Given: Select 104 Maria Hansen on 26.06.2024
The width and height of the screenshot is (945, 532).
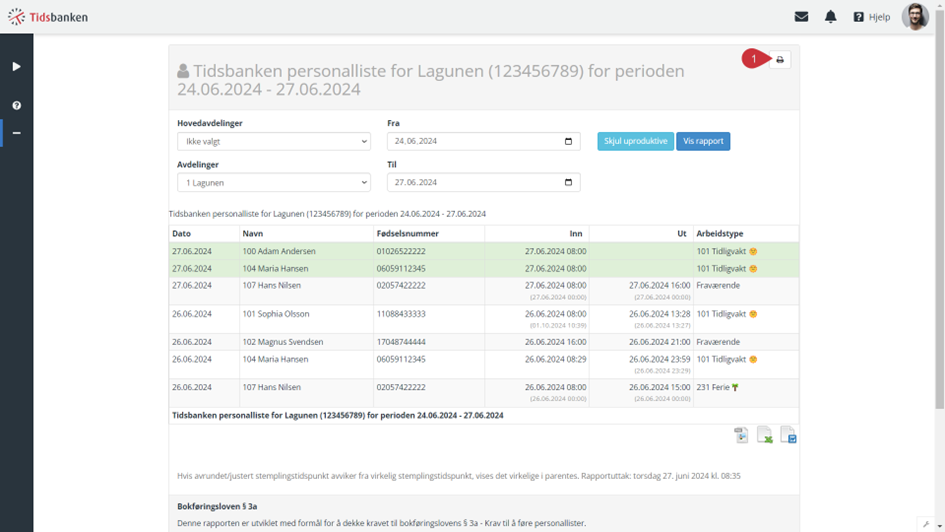Looking at the screenshot, I should click(484, 365).
